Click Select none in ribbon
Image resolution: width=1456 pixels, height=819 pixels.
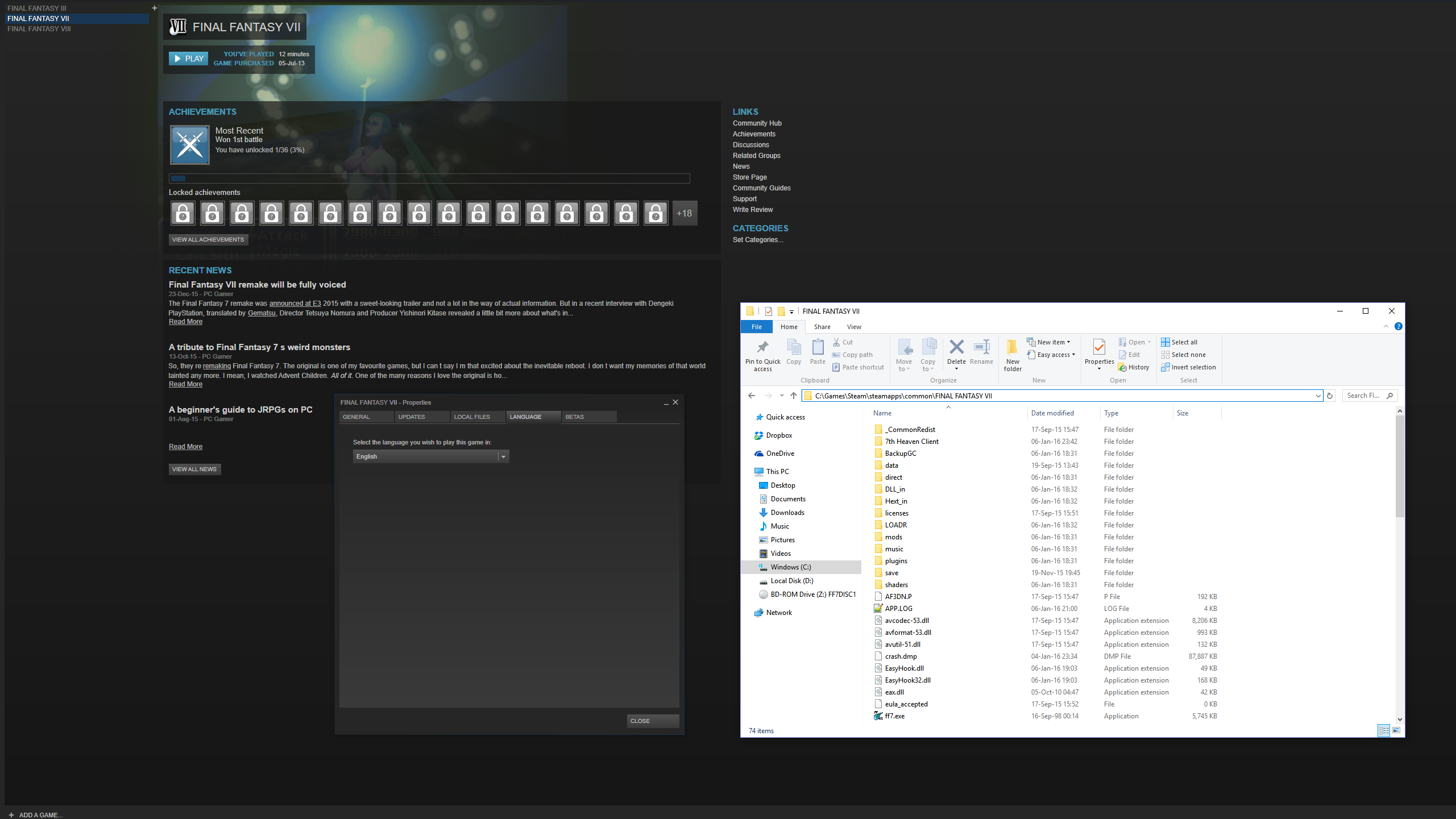1183,355
